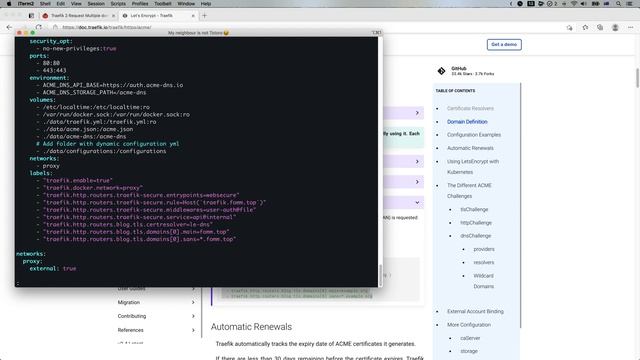The width and height of the screenshot is (640, 360).
Task: Open More Configuration contents link
Action: tap(469, 325)
